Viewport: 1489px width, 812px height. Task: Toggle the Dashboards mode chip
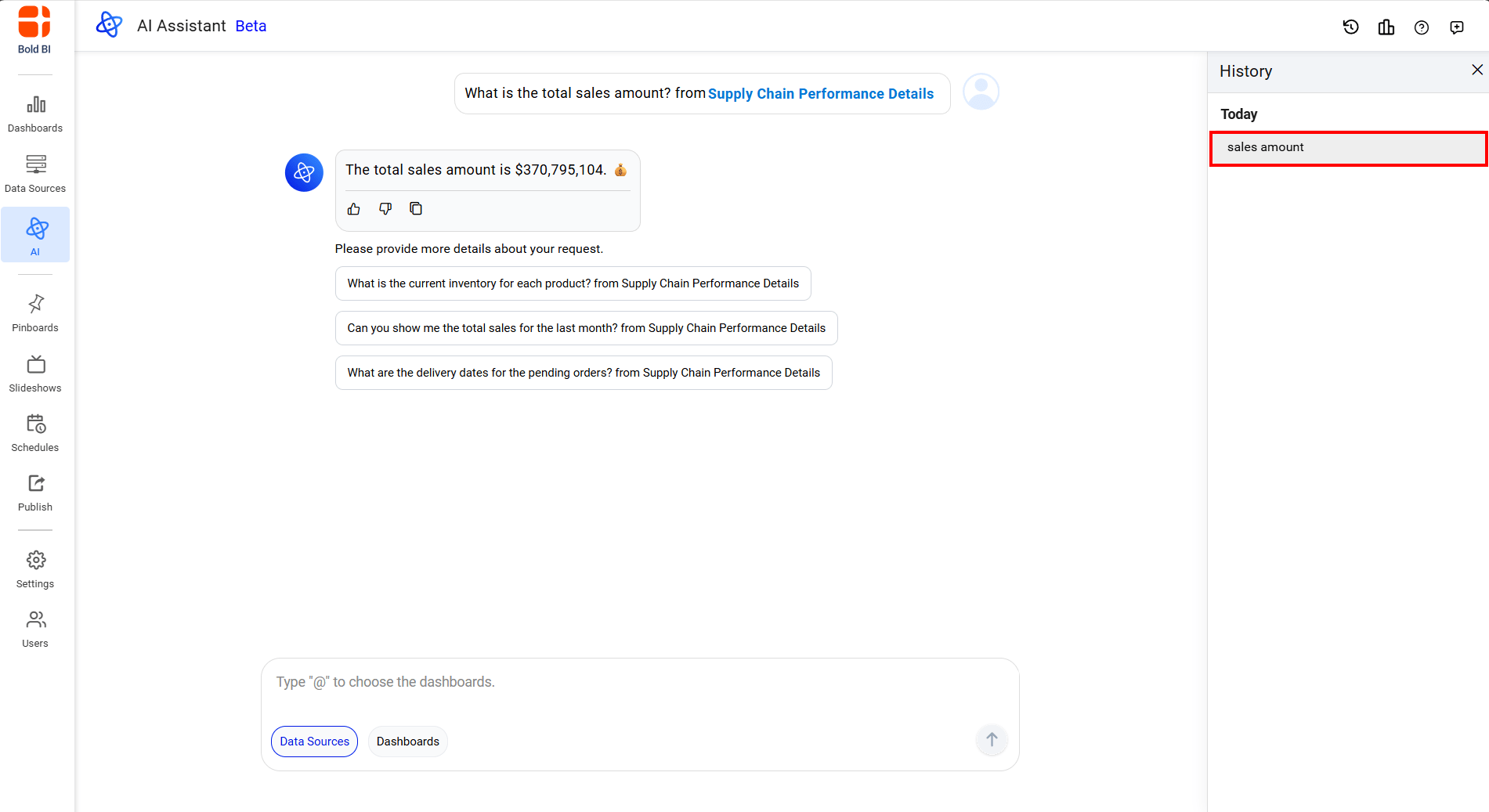407,742
